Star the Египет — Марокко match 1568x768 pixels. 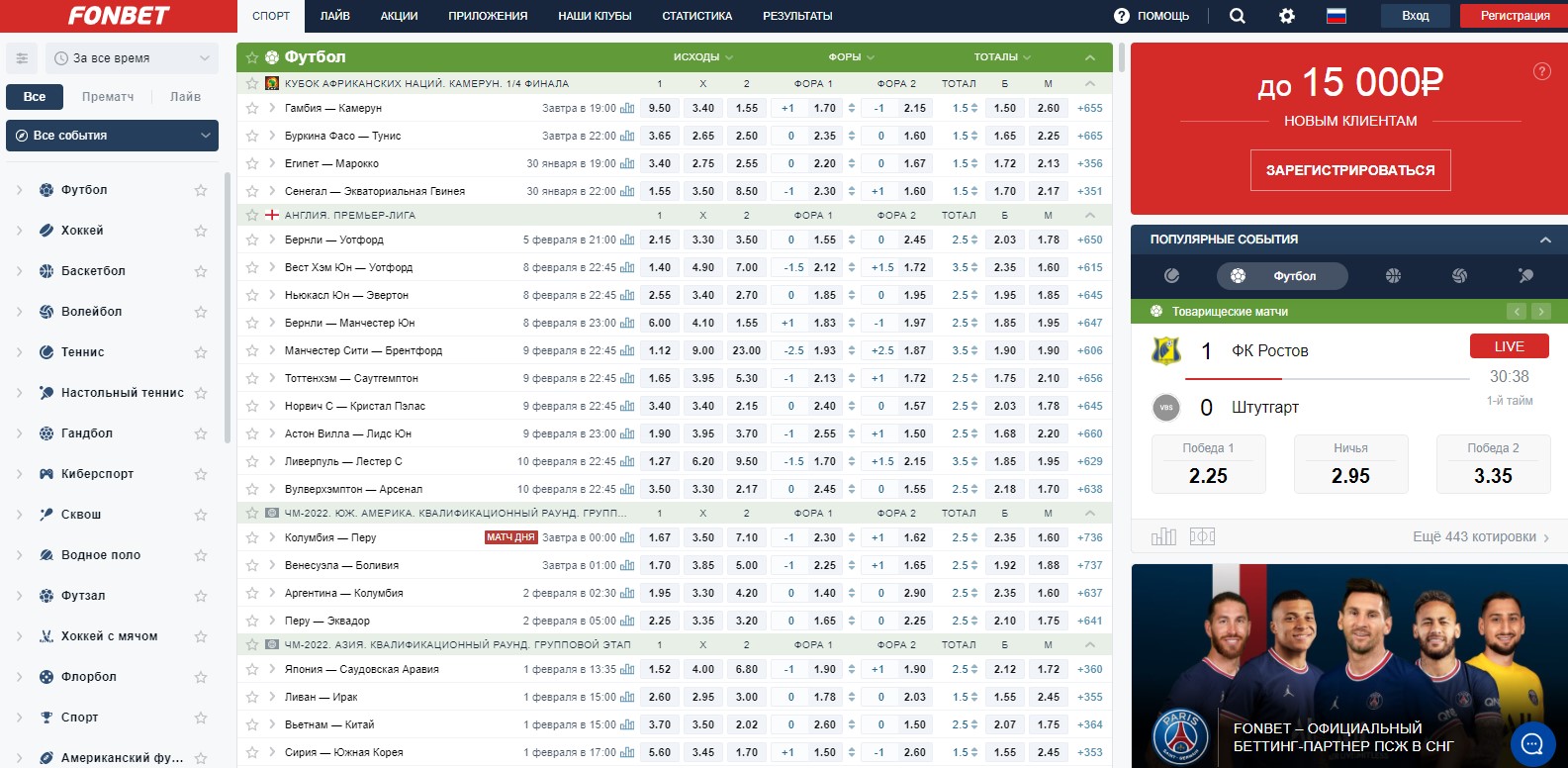(x=251, y=163)
